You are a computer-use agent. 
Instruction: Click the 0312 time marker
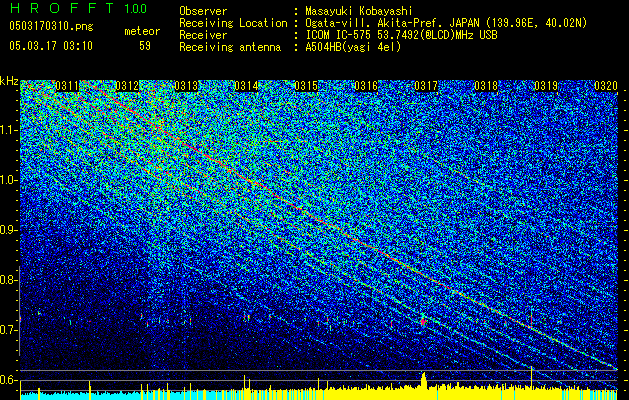click(127, 86)
